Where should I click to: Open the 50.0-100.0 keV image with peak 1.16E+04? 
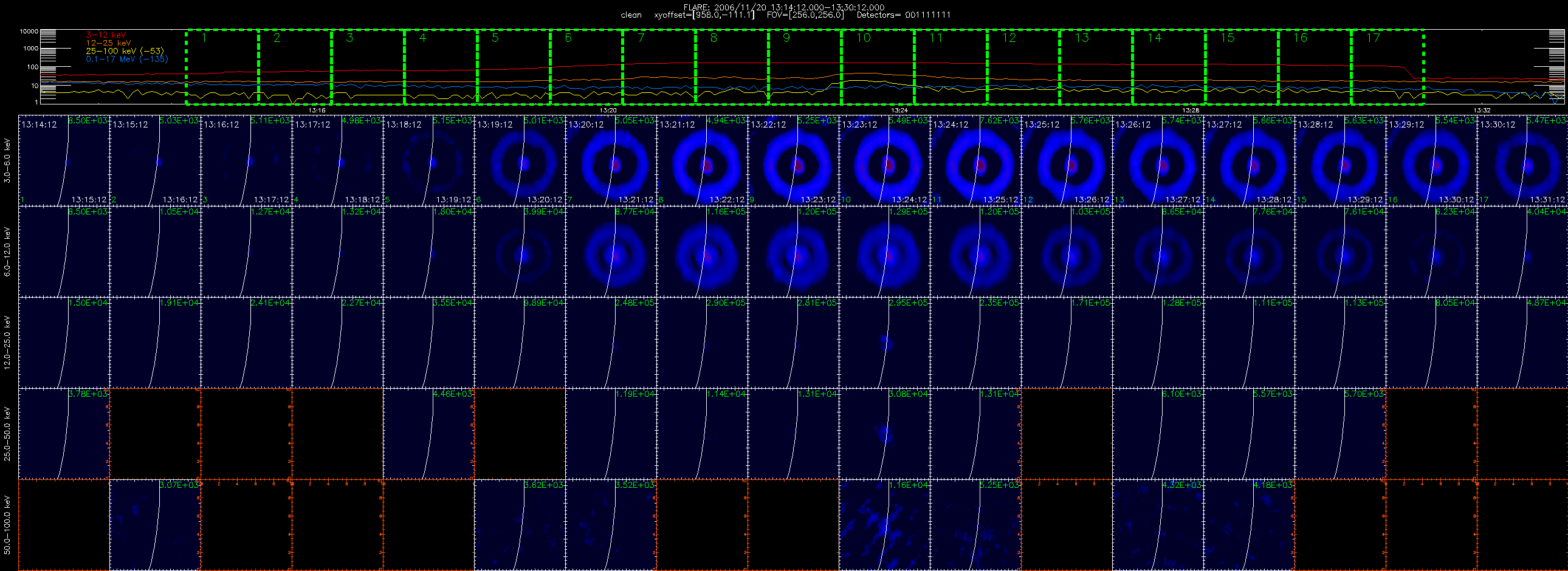[884, 525]
